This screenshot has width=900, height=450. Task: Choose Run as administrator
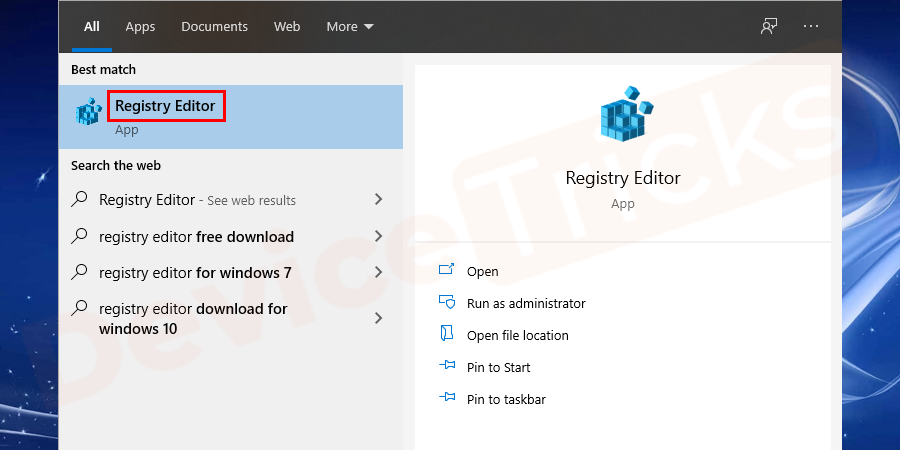coord(526,303)
